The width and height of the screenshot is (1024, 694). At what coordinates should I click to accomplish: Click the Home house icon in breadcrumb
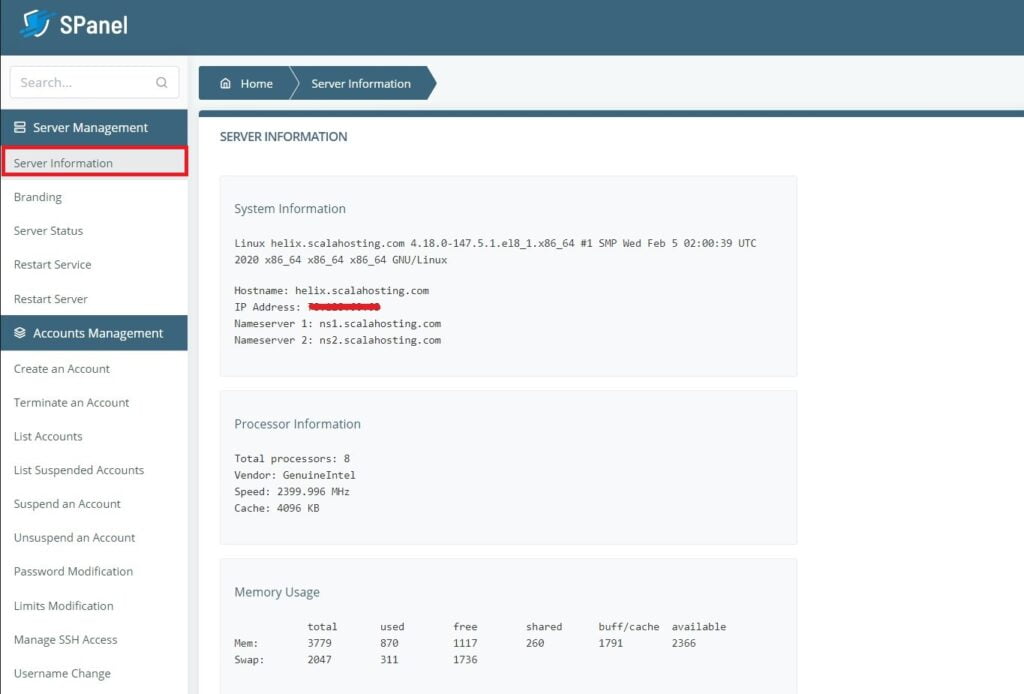[228, 83]
